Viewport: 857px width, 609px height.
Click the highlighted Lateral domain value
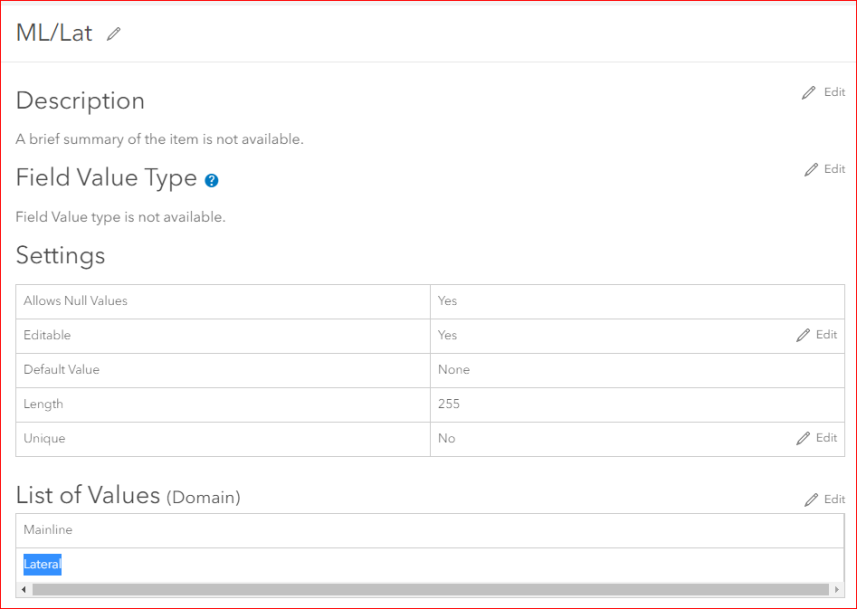(x=43, y=565)
